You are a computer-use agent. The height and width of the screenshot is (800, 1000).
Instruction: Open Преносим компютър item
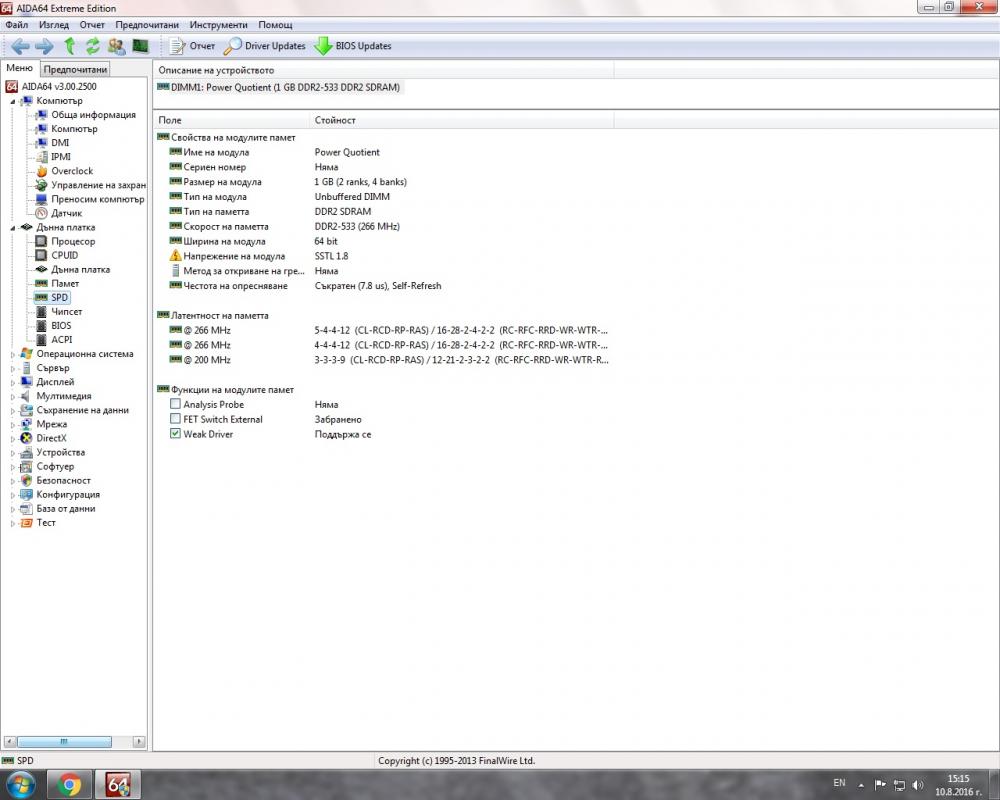click(x=98, y=199)
